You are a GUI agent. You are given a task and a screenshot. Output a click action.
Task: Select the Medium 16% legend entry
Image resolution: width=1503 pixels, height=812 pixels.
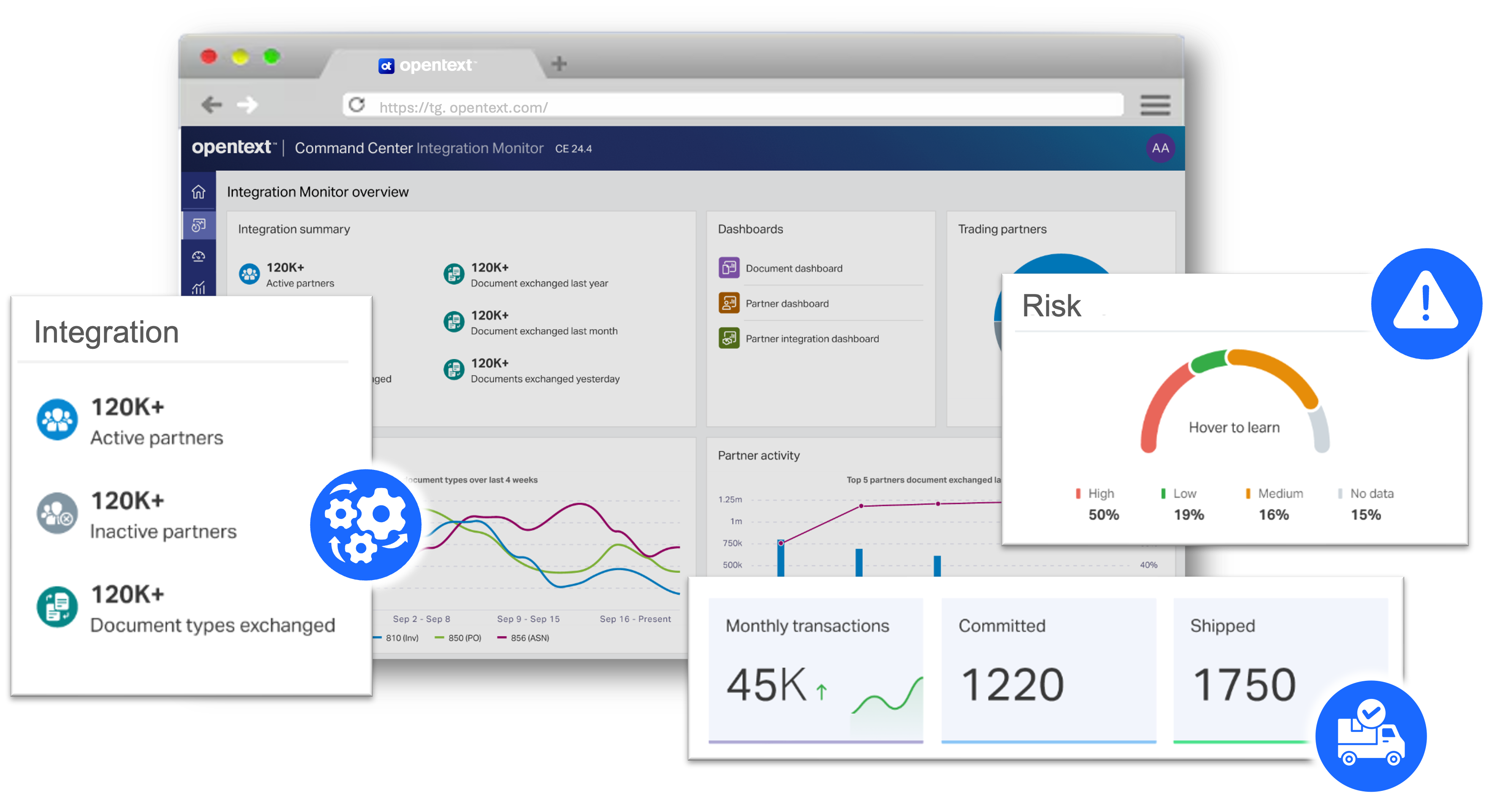[1274, 504]
